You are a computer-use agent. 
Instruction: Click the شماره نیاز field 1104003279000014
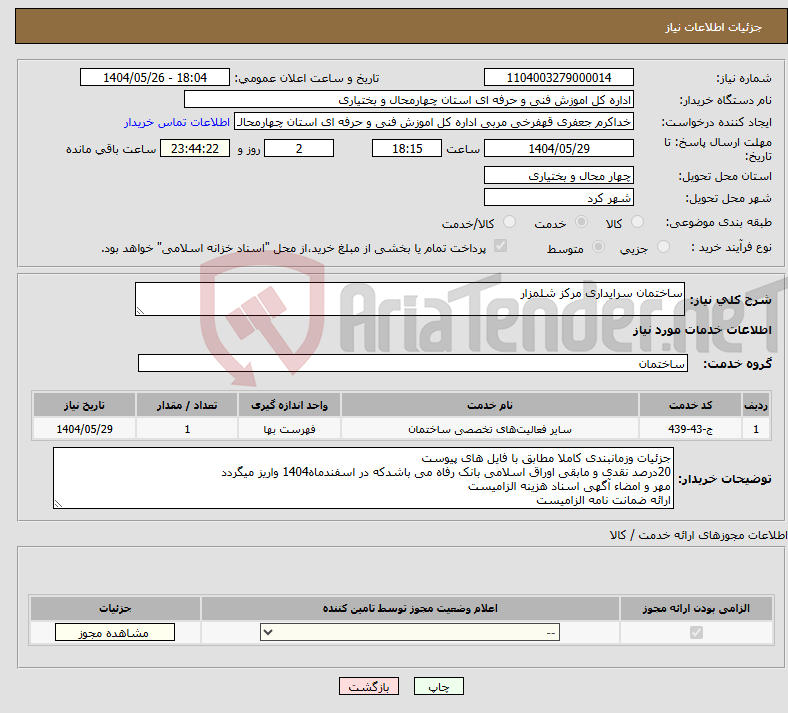pyautogui.click(x=558, y=77)
